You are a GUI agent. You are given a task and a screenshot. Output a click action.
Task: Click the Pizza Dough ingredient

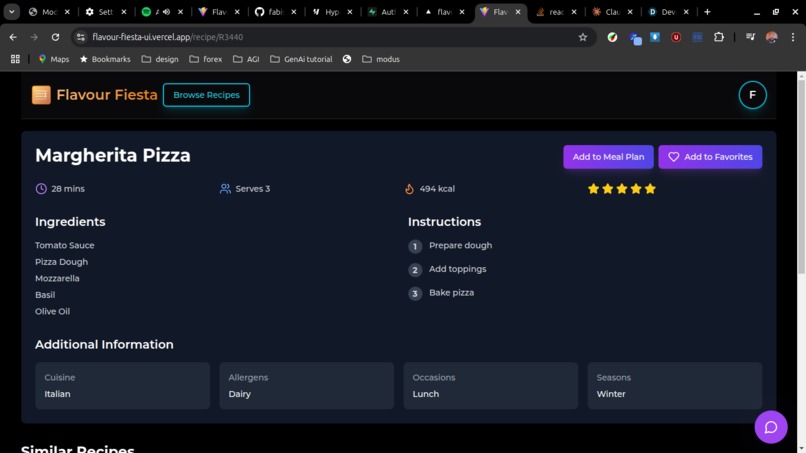(x=61, y=262)
